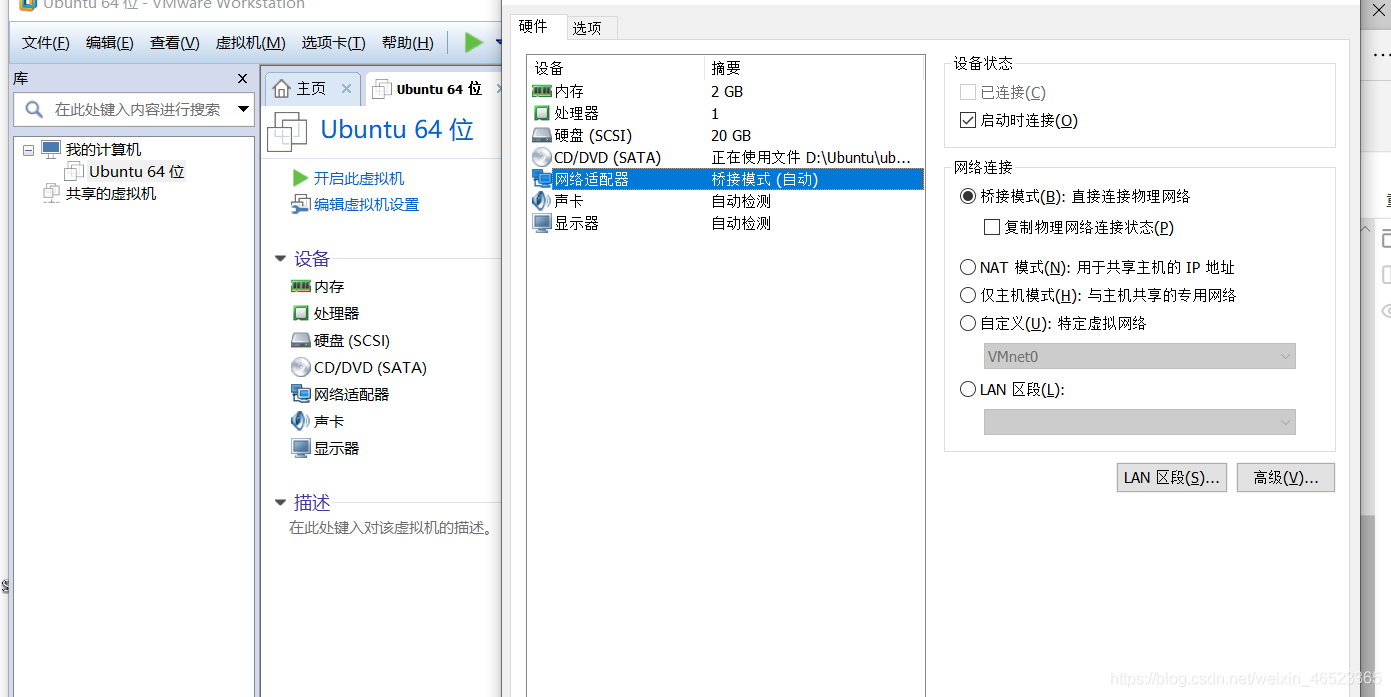The image size is (1391, 697).
Task: Toggle the 启动时连接 checkbox
Action: click(x=967, y=119)
